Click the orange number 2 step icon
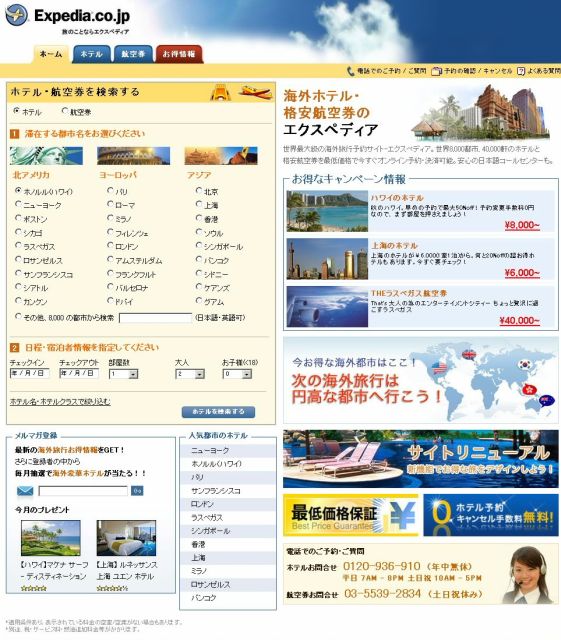561x640 pixels. [14, 347]
